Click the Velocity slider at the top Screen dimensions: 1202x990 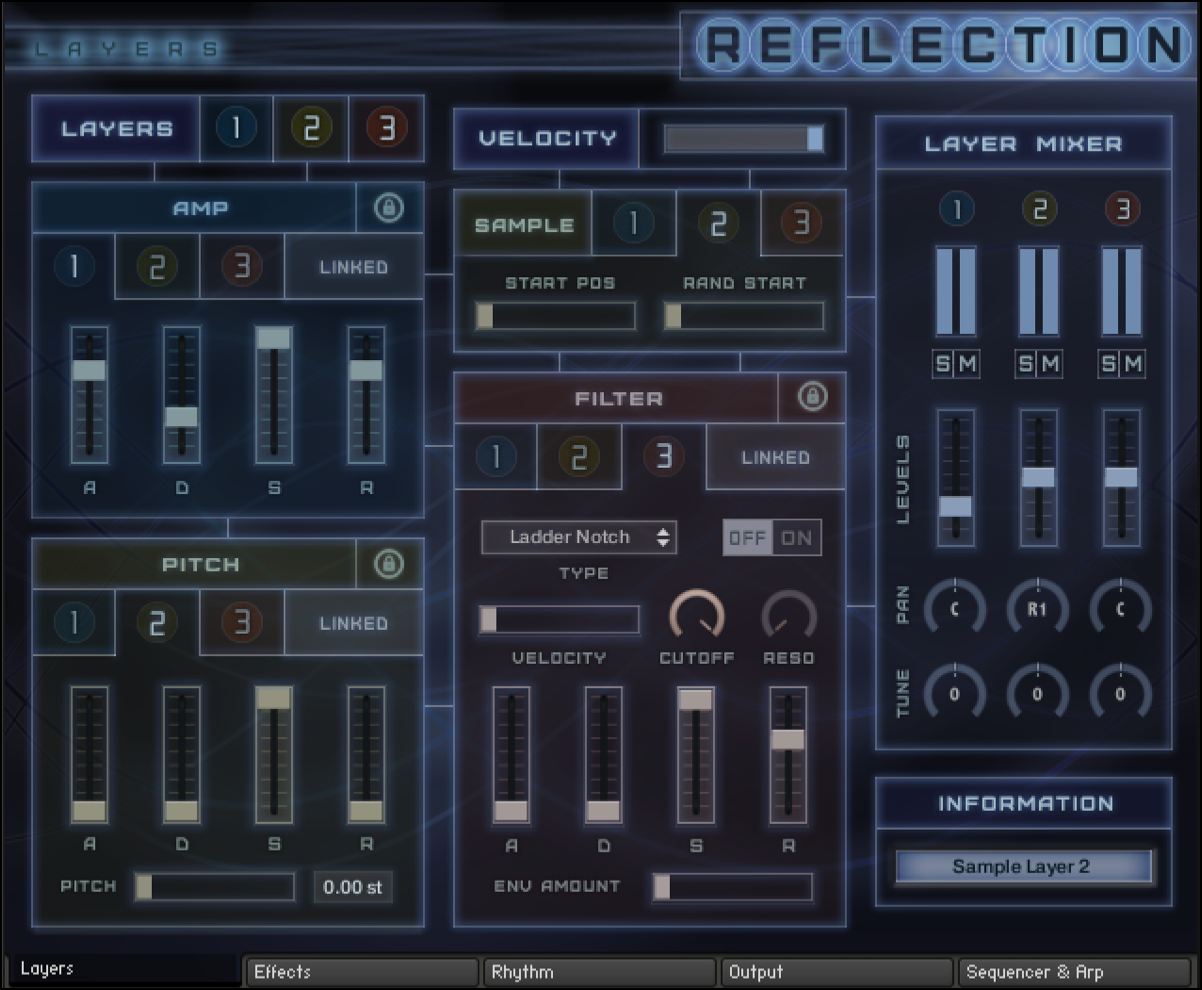[744, 138]
